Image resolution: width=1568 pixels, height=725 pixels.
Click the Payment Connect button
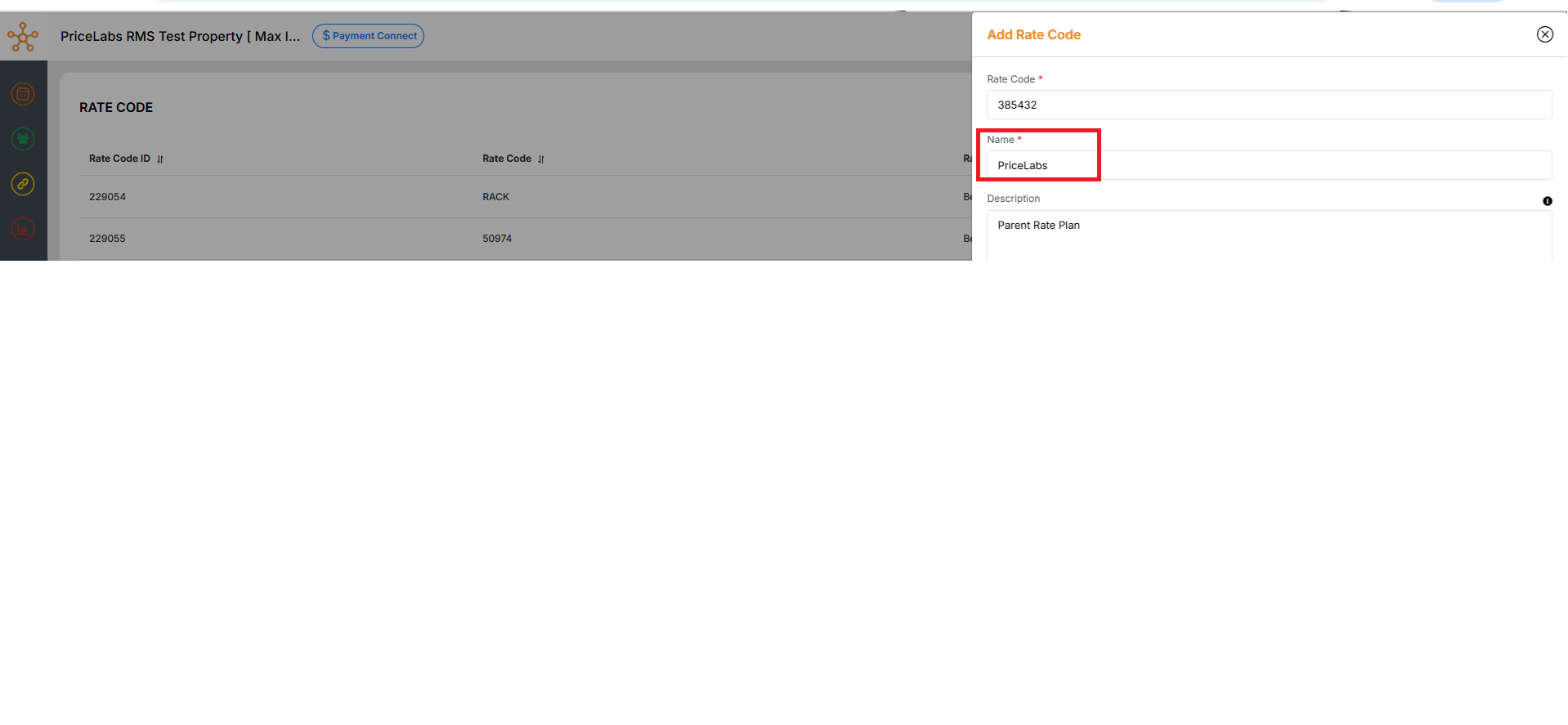click(x=368, y=36)
